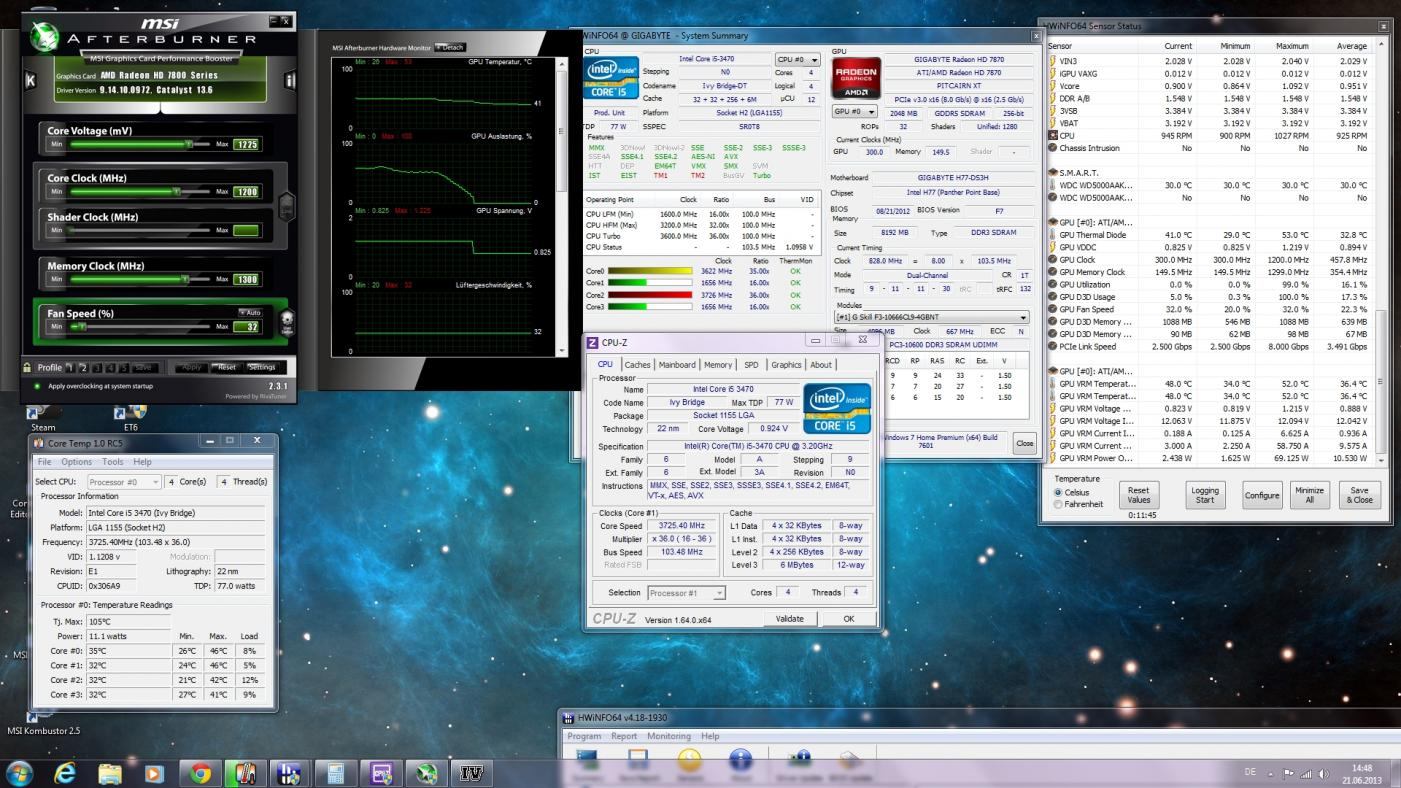Click the AMD Radeon Graphics logo

tap(856, 77)
